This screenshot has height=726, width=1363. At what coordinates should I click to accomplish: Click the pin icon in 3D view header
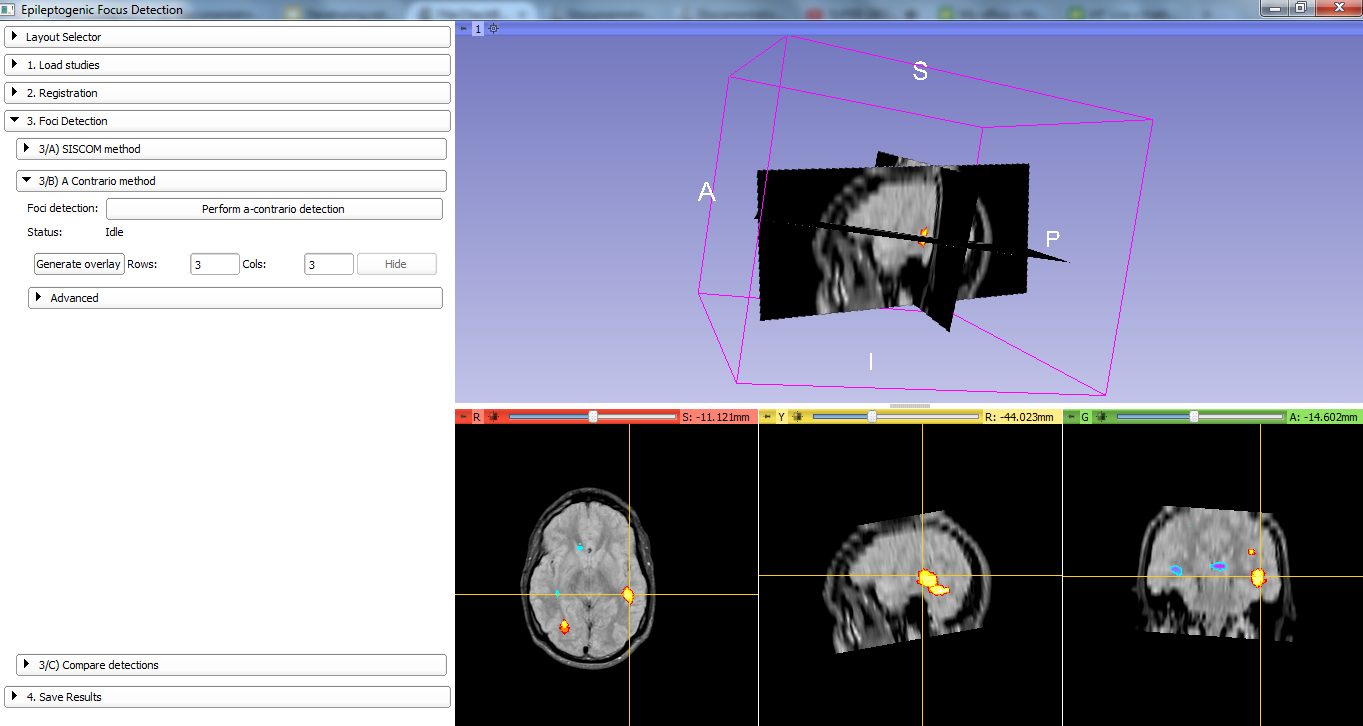pos(462,29)
